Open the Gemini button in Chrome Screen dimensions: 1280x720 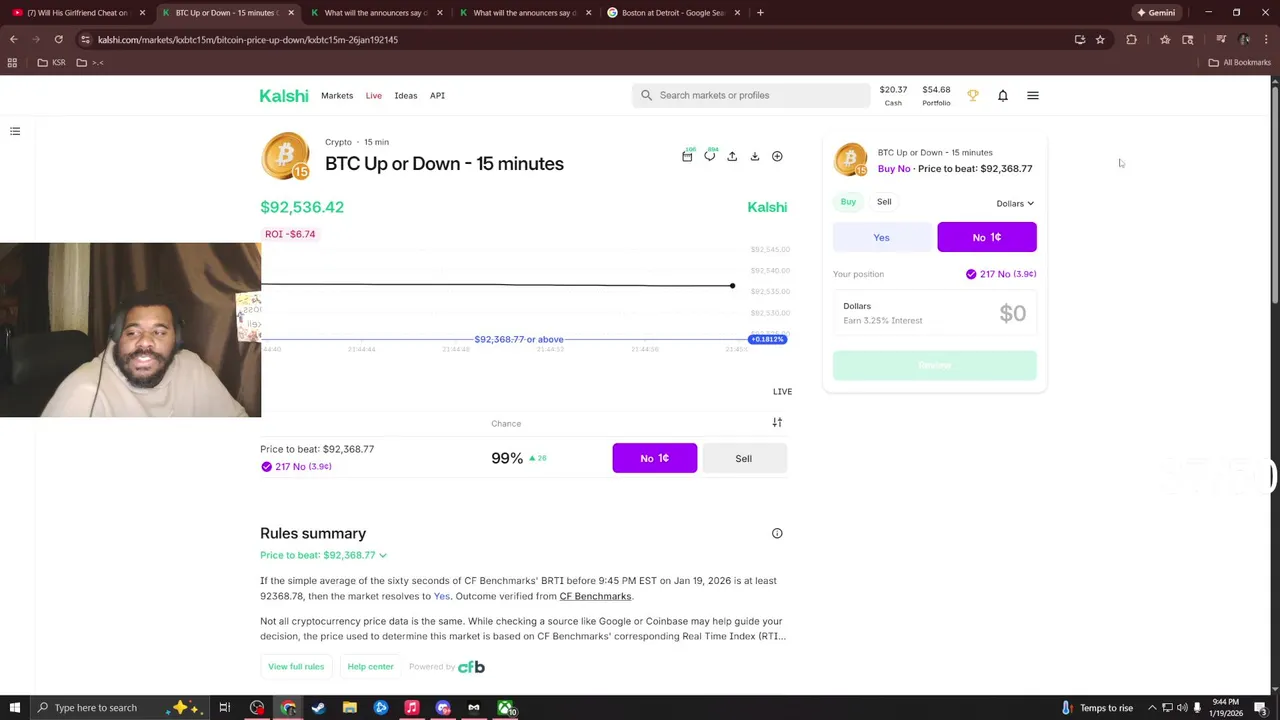coord(1155,13)
